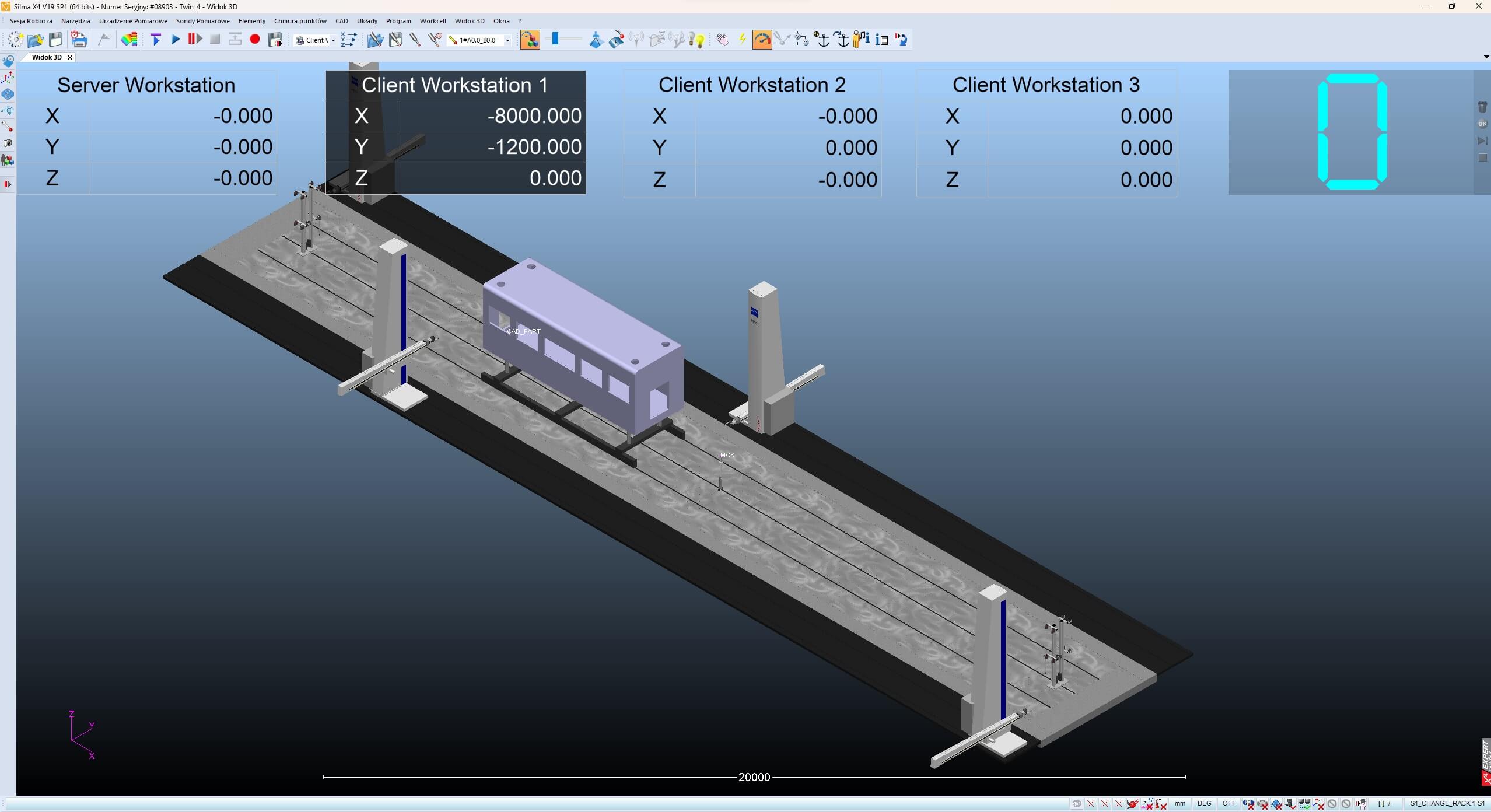The height and width of the screenshot is (812, 1491).
Task: Open the Widok 3D tab
Action: pyautogui.click(x=46, y=57)
